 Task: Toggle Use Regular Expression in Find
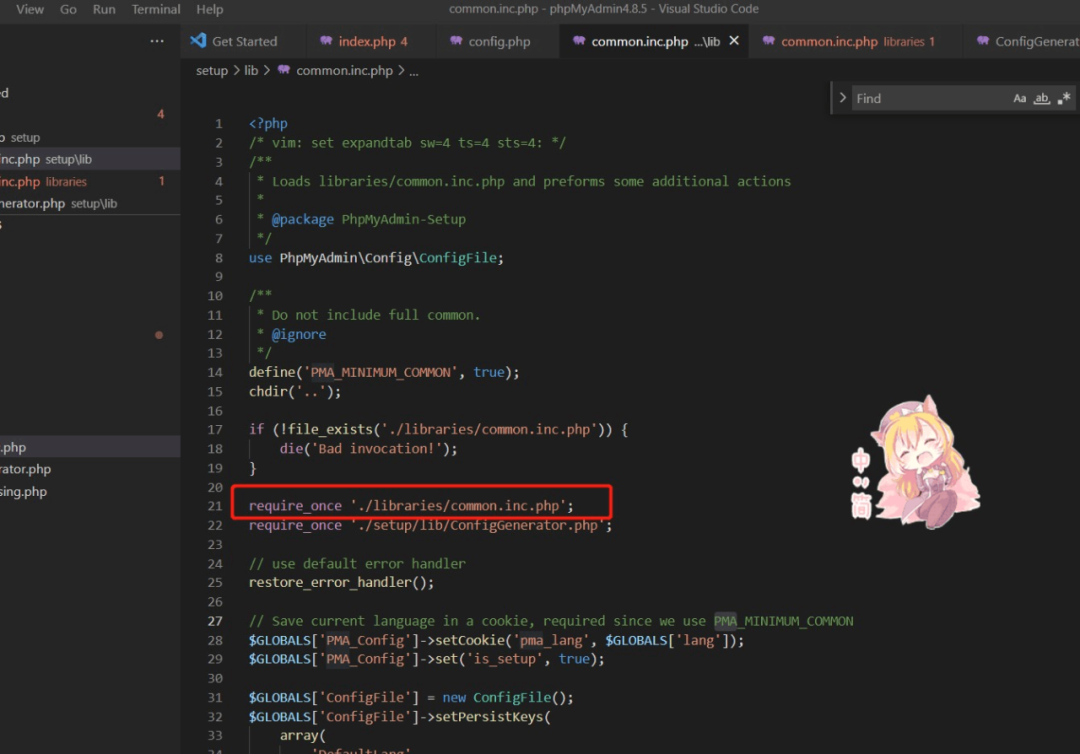(x=1064, y=98)
